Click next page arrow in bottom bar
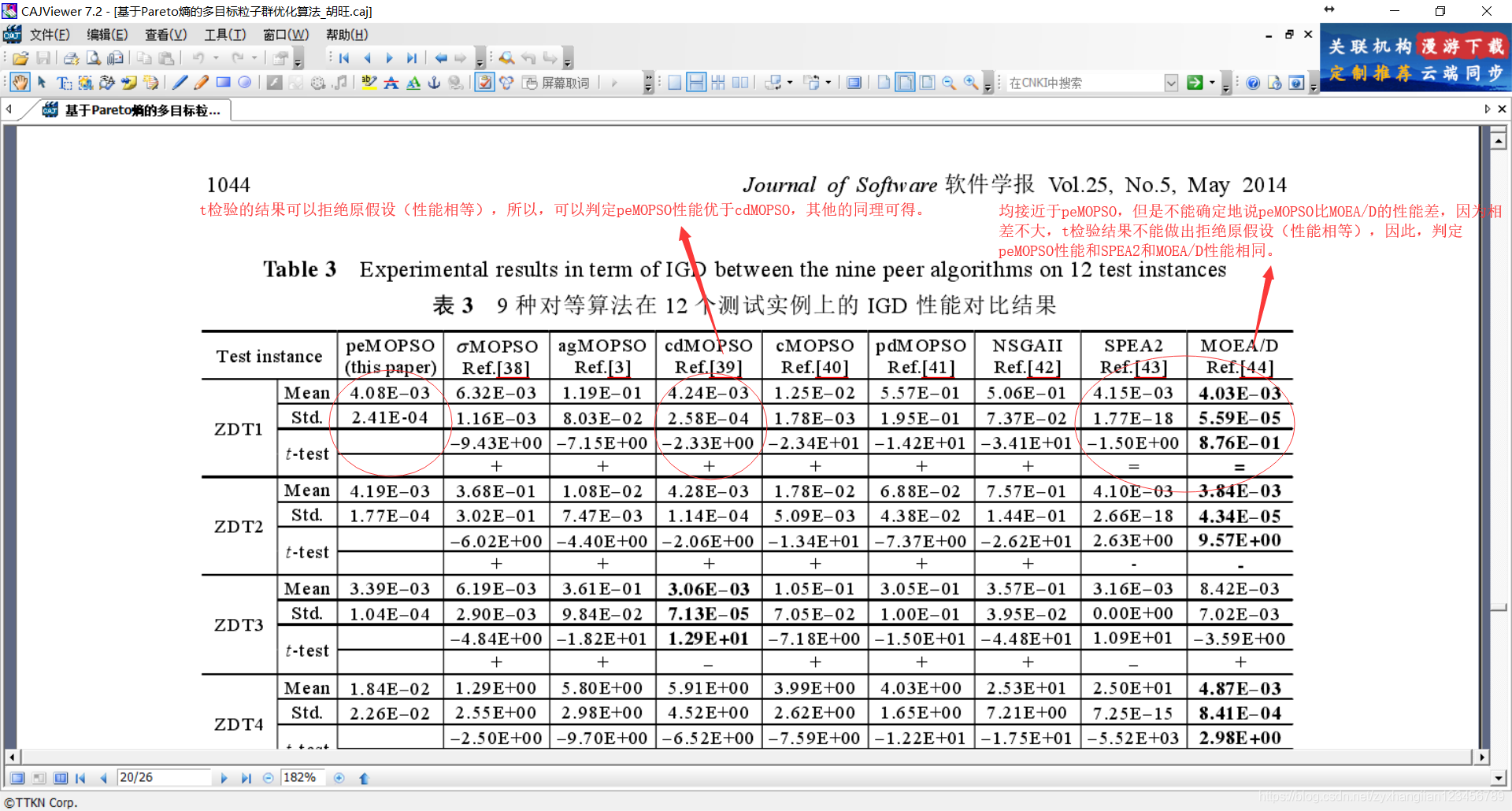This screenshot has height=811, width=1512. [224, 778]
